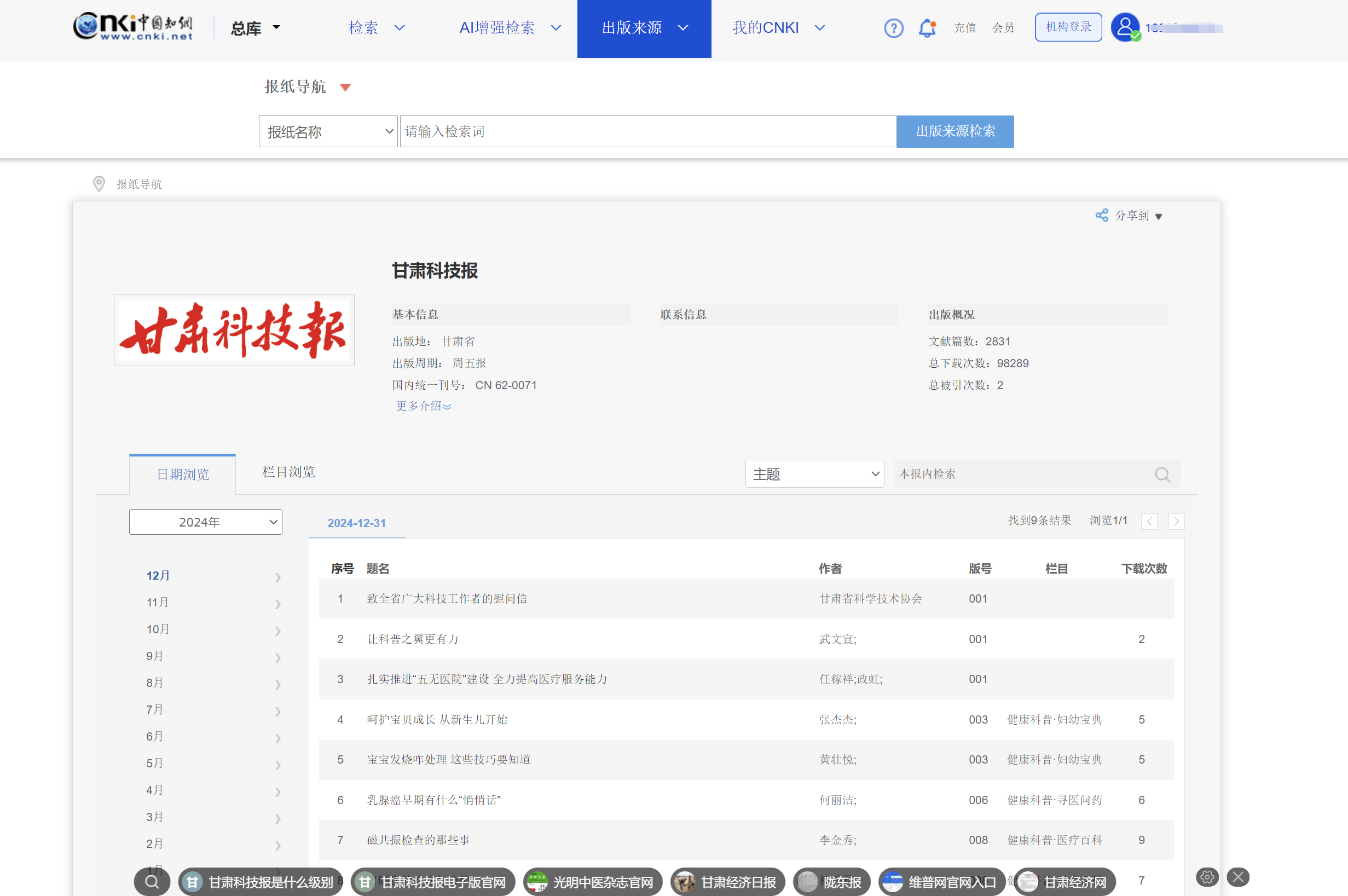Click the 光明中医杂志官网 suggestion chip
Screen dimensions: 1348x896
pyautogui.click(x=593, y=882)
